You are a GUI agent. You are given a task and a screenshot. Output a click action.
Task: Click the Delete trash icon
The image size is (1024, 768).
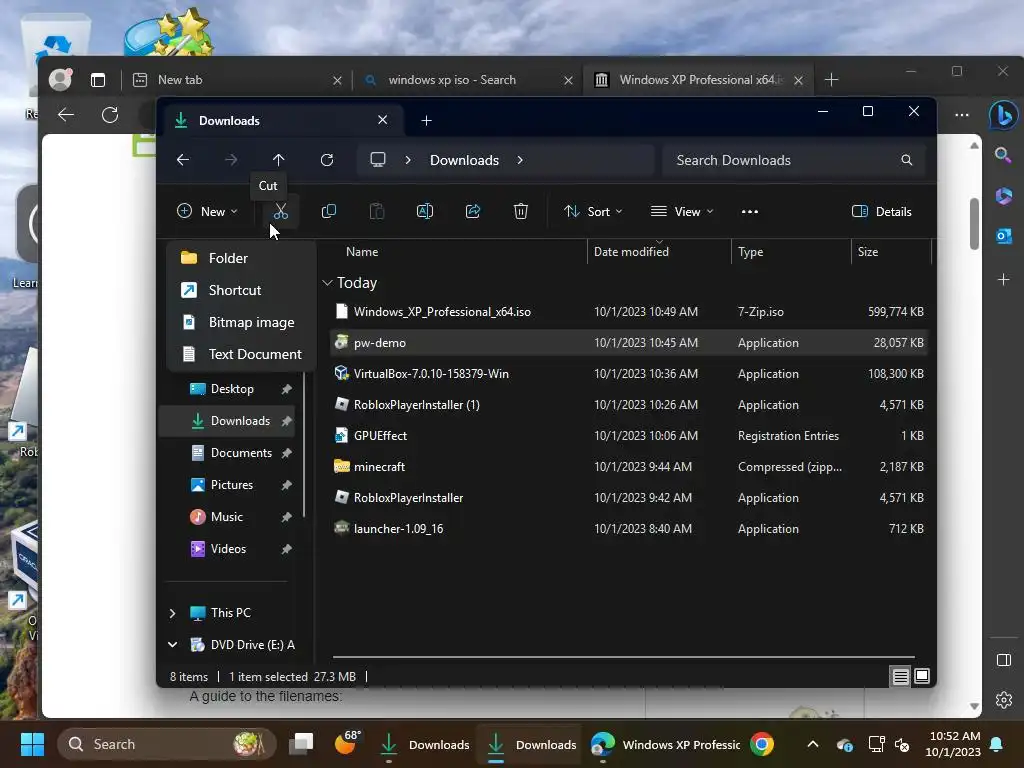(x=520, y=212)
